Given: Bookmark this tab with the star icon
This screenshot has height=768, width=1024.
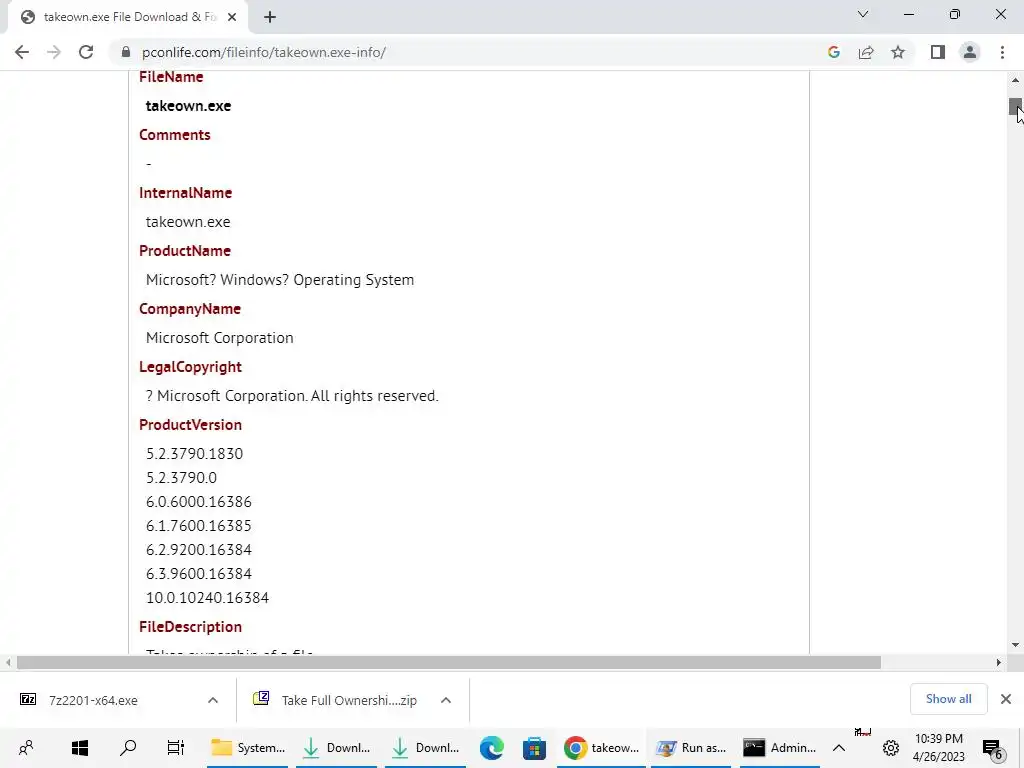Looking at the screenshot, I should coord(898,52).
